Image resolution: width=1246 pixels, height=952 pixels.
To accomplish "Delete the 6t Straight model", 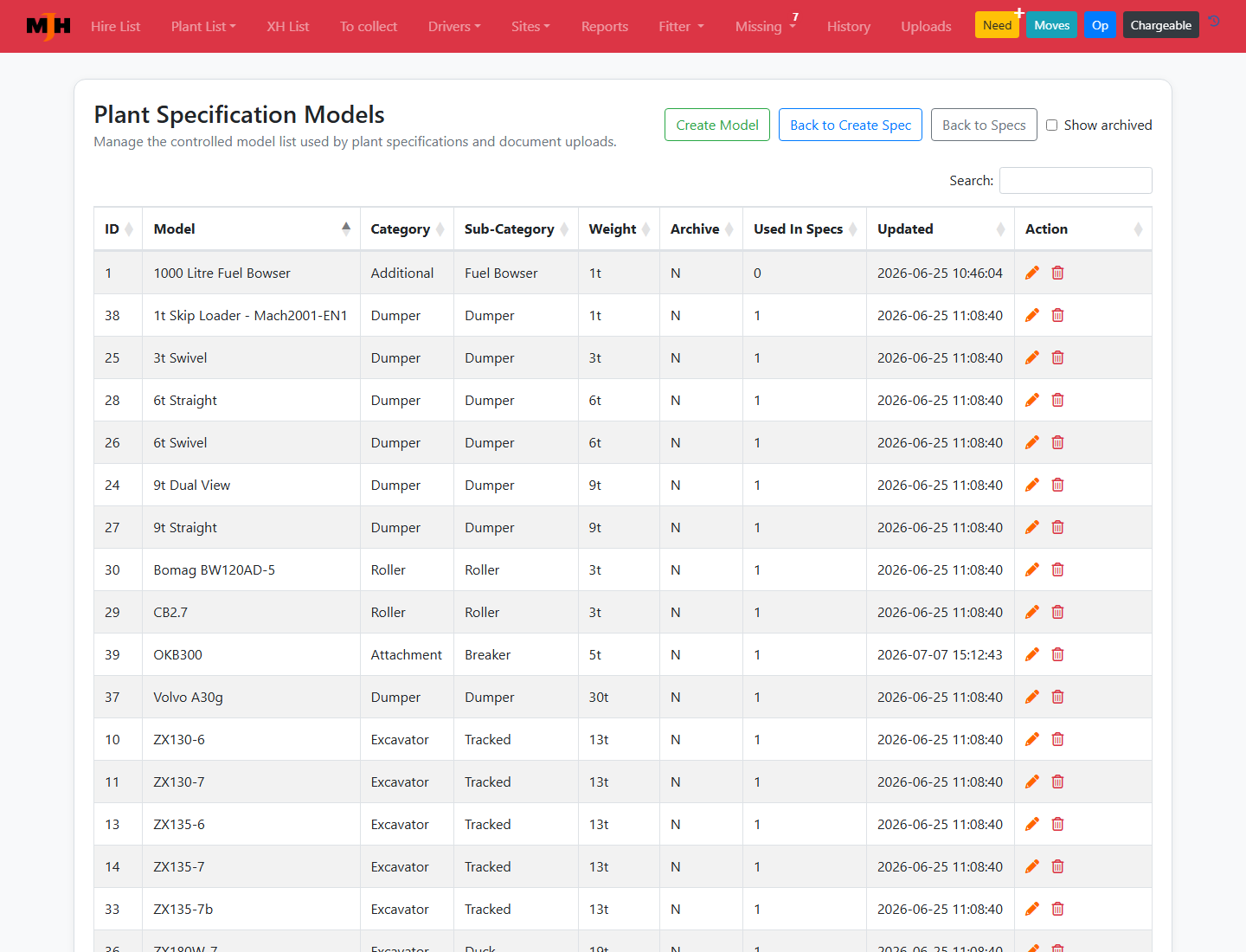I will [1057, 401].
